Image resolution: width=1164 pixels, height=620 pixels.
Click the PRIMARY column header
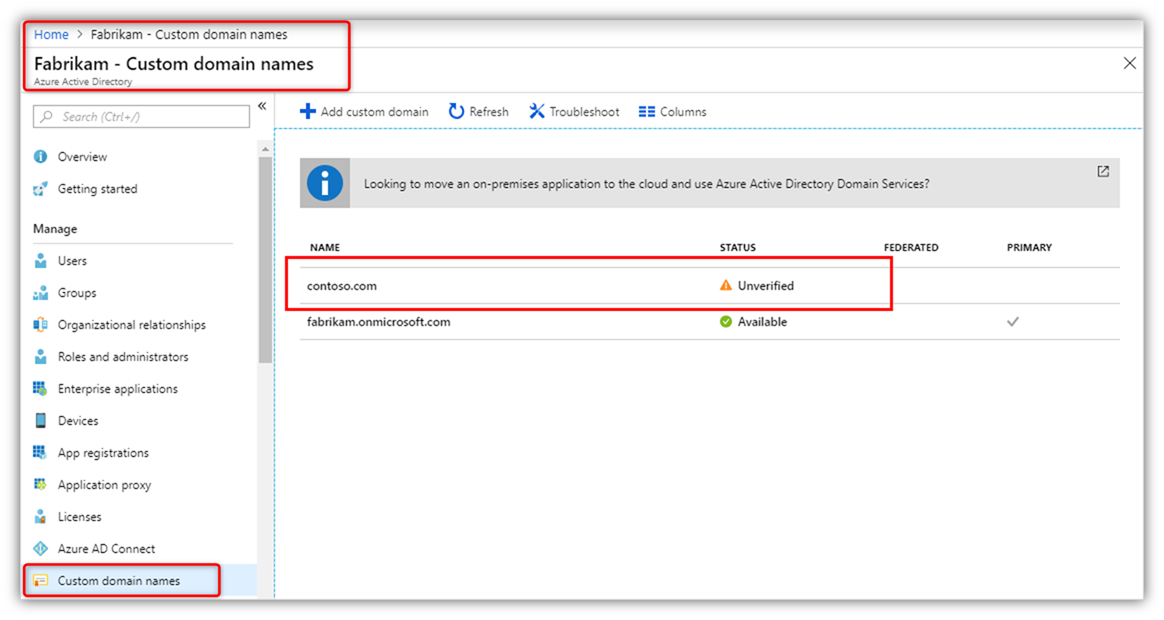1029,247
